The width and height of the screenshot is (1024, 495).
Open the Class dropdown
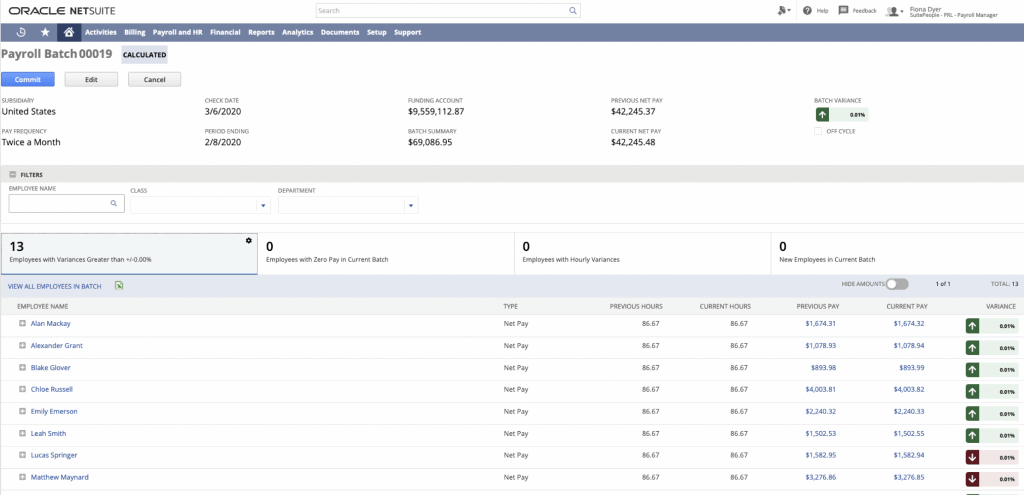264,205
